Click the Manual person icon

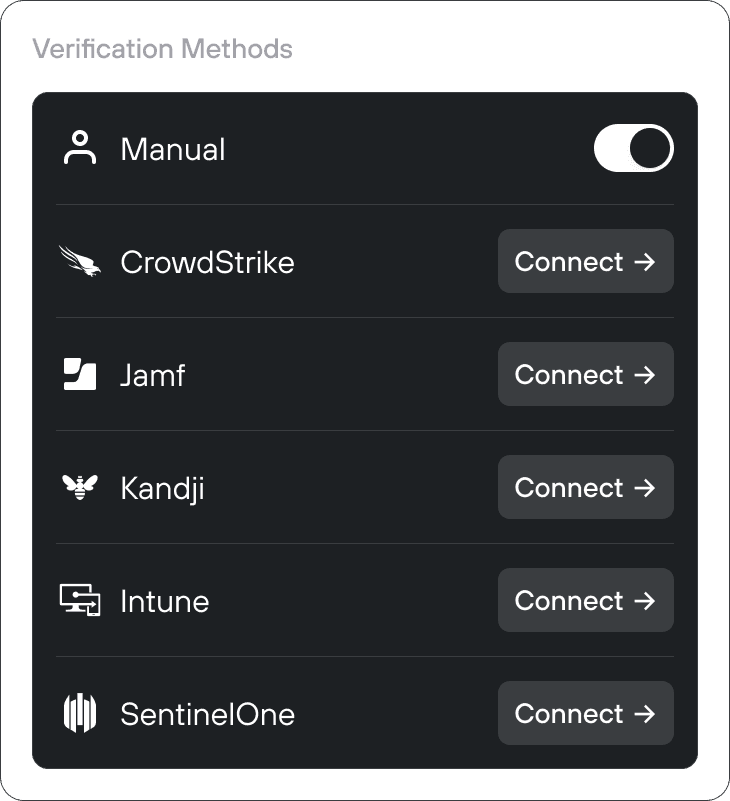click(x=80, y=148)
